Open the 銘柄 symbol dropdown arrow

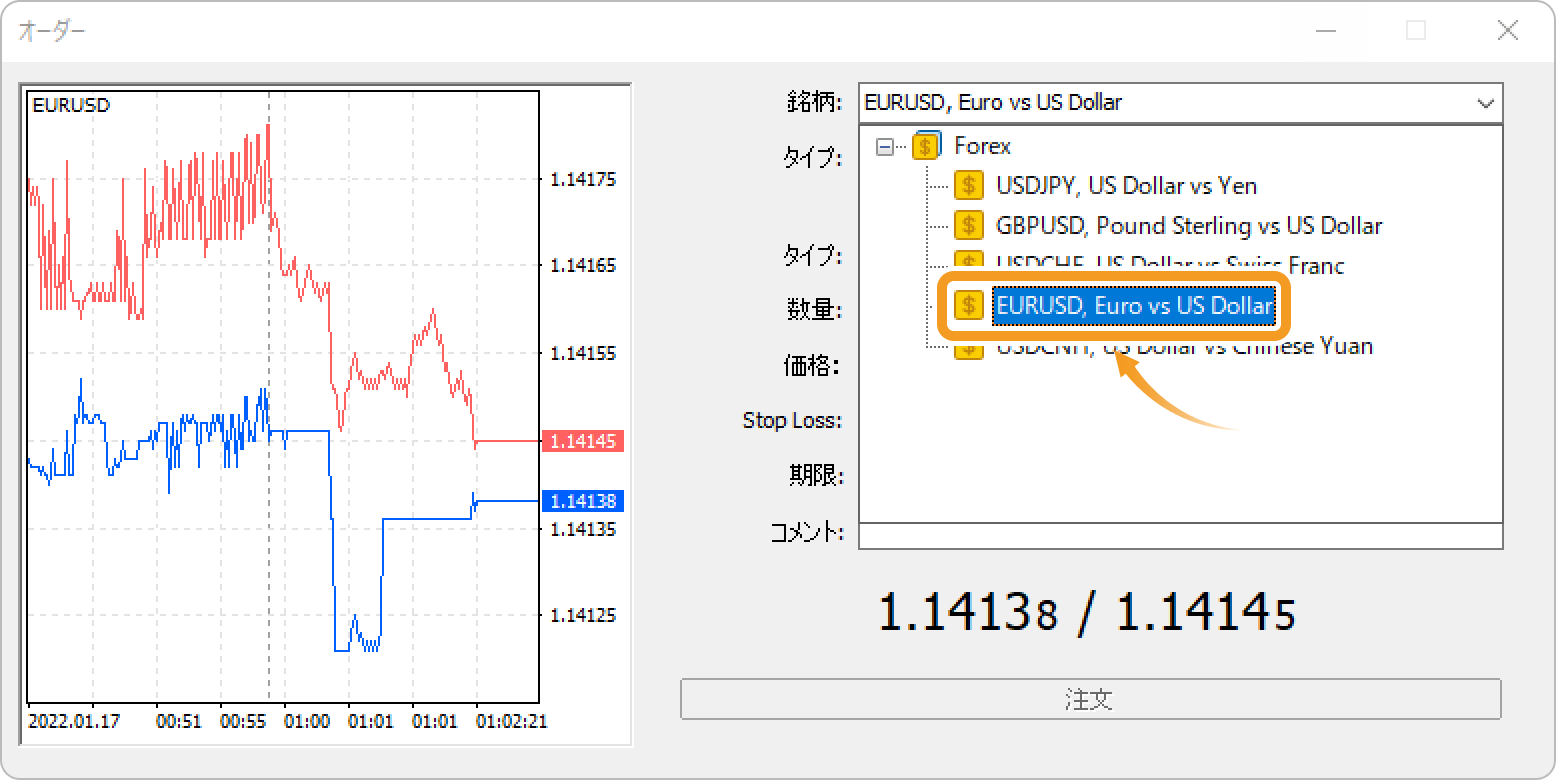coord(1485,103)
